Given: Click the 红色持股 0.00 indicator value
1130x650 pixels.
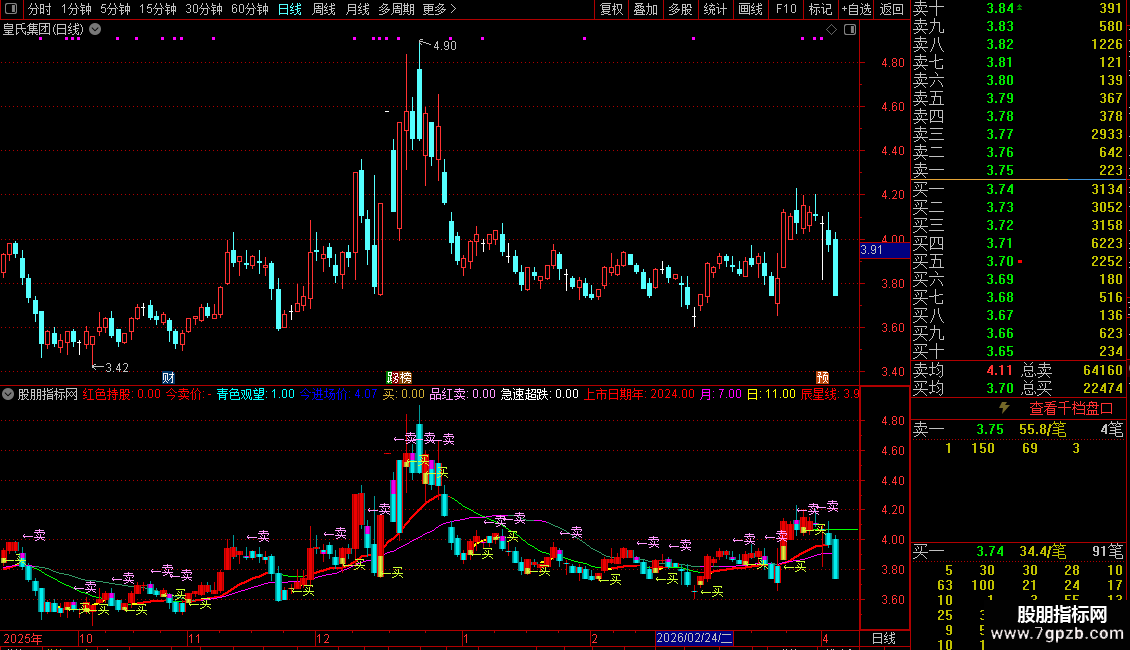Looking at the screenshot, I should (x=122, y=394).
